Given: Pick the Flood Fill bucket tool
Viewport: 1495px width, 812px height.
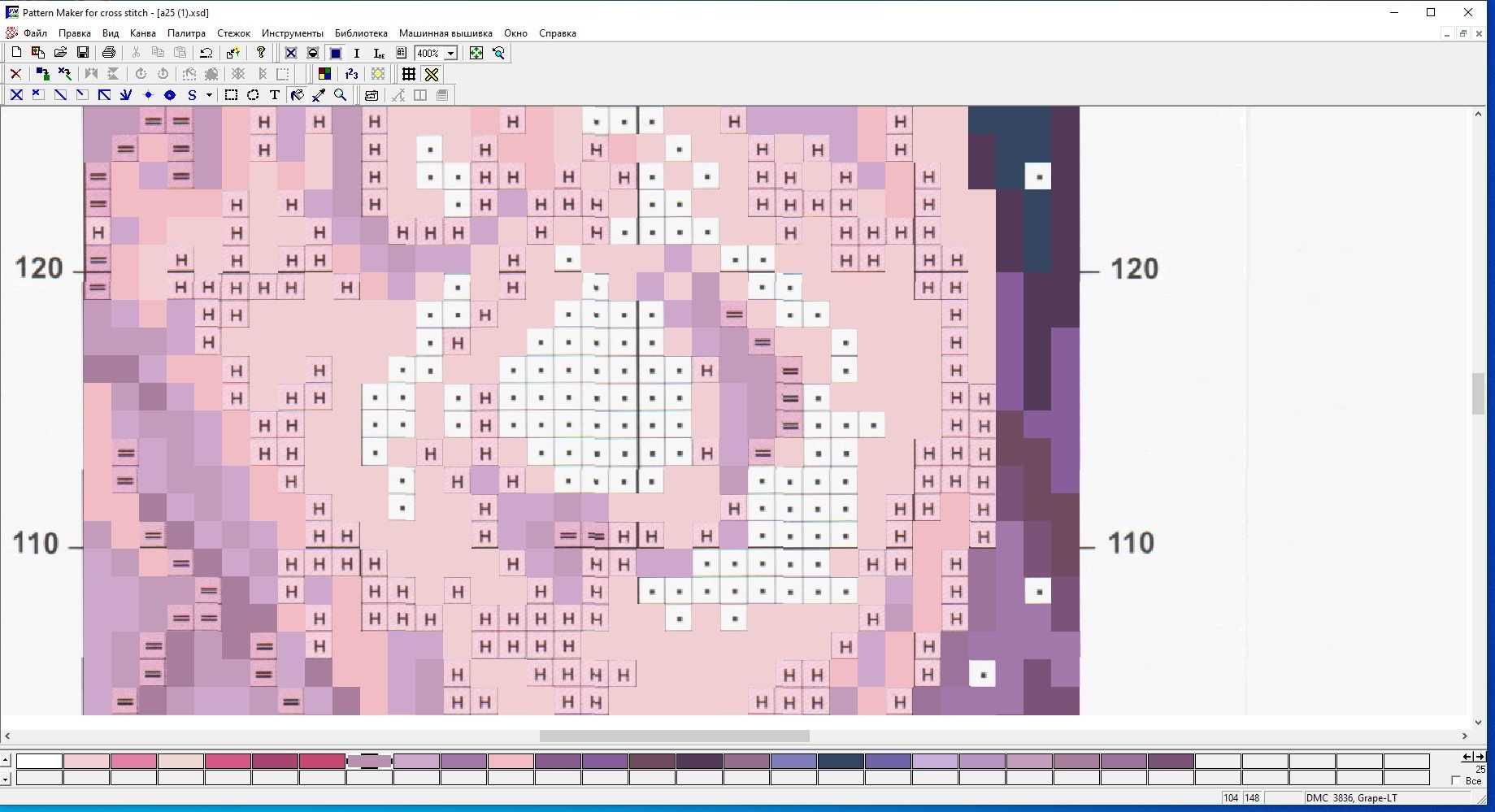Looking at the screenshot, I should (298, 95).
